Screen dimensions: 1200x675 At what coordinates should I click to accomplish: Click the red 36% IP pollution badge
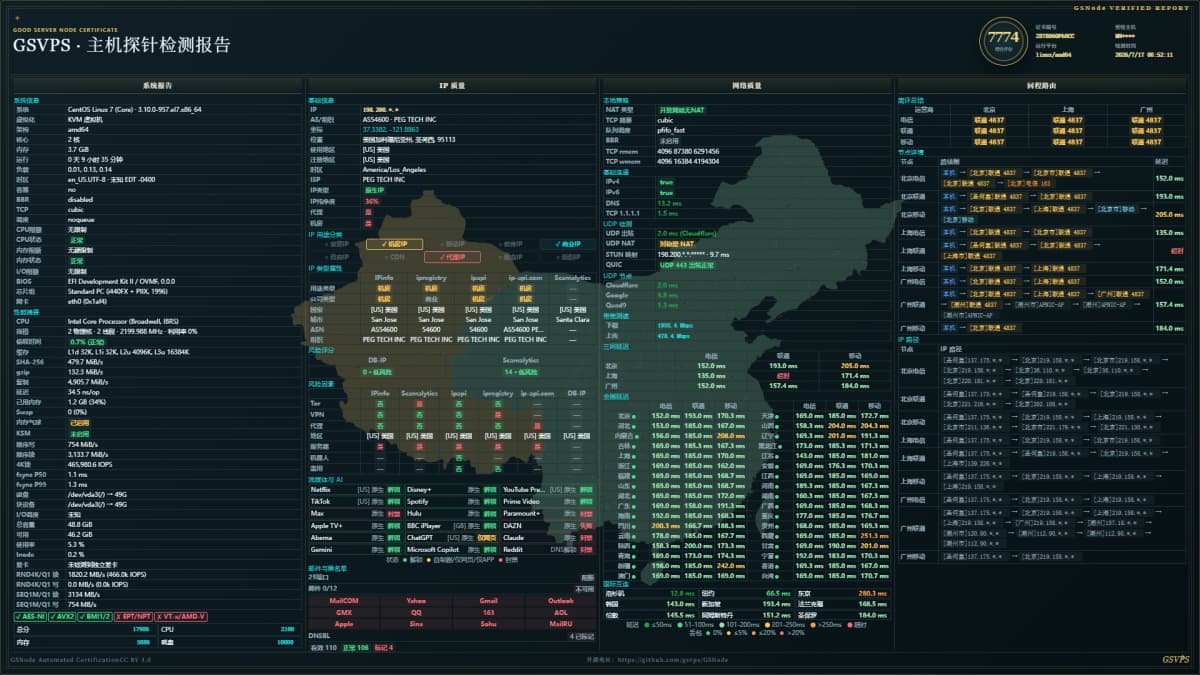pos(372,201)
